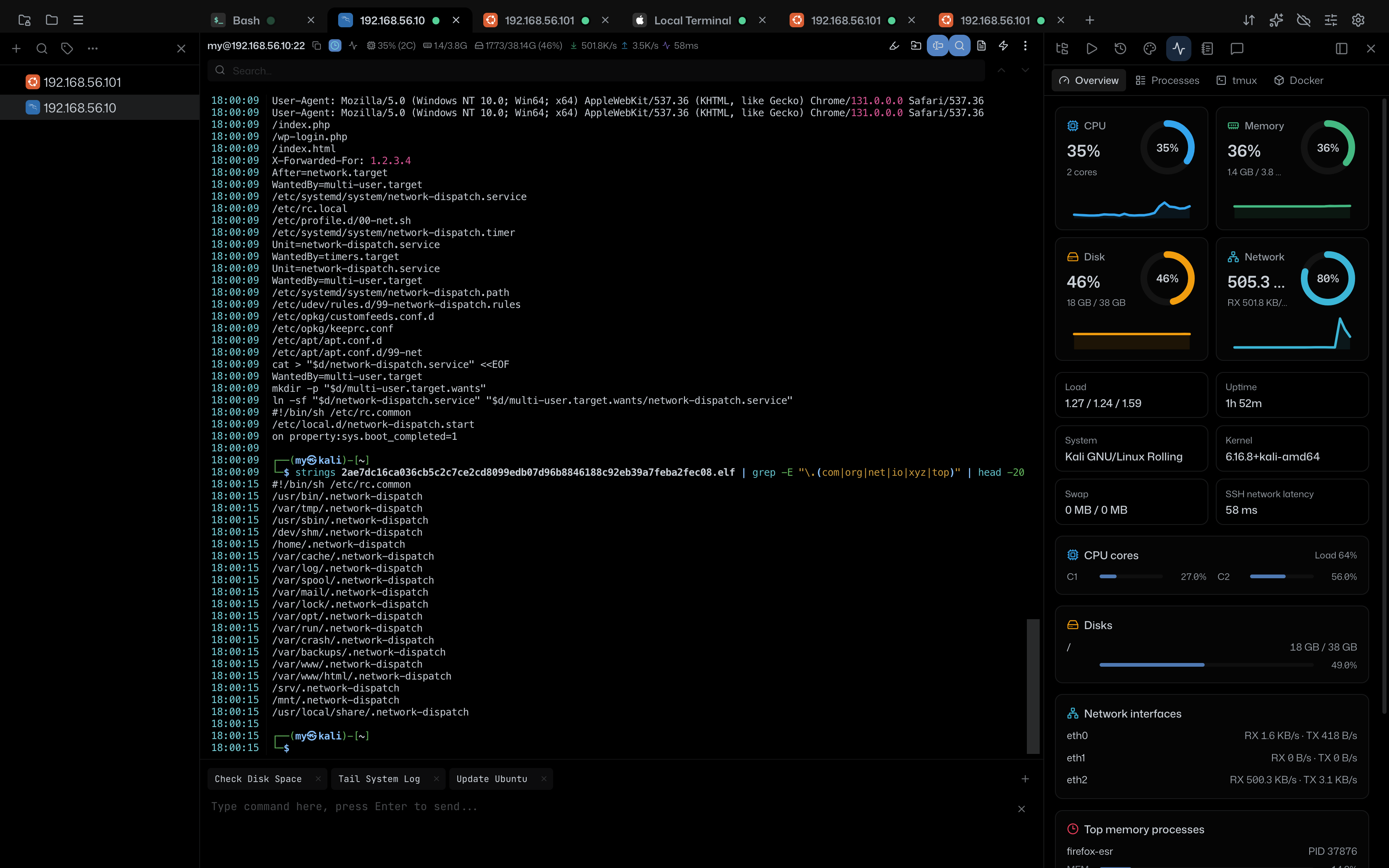1389x868 pixels.
Task: Jump to previous search match arrow
Action: [x=1001, y=70]
